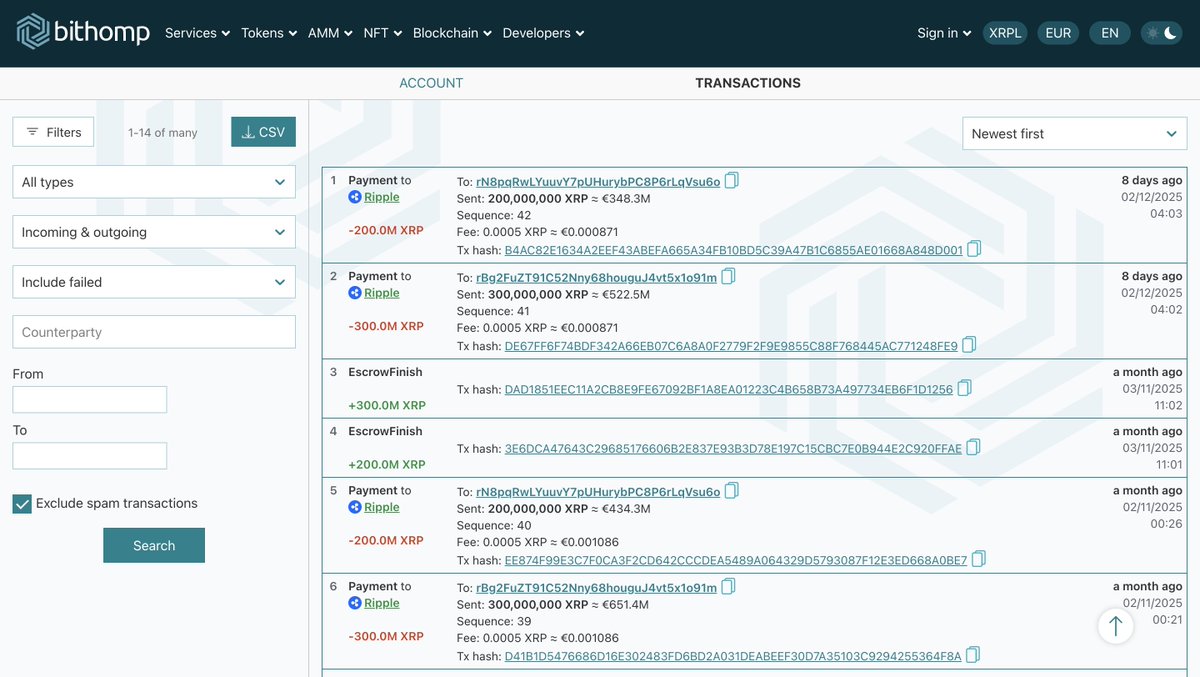Expand the Blockchain menu
Viewport: 1200px width, 677px height.
pyautogui.click(x=452, y=33)
